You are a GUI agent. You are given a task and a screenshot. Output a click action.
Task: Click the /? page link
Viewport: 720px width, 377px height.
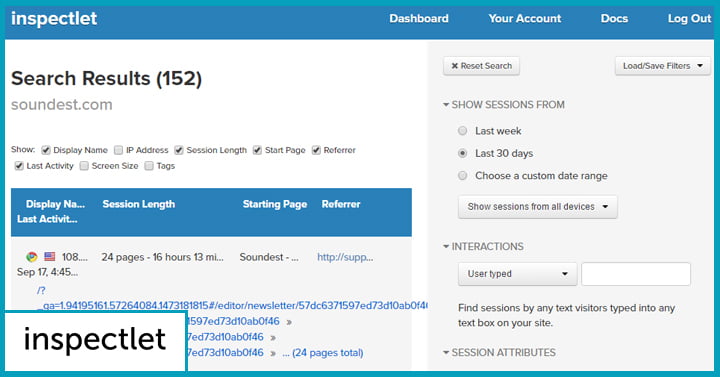coord(41,290)
